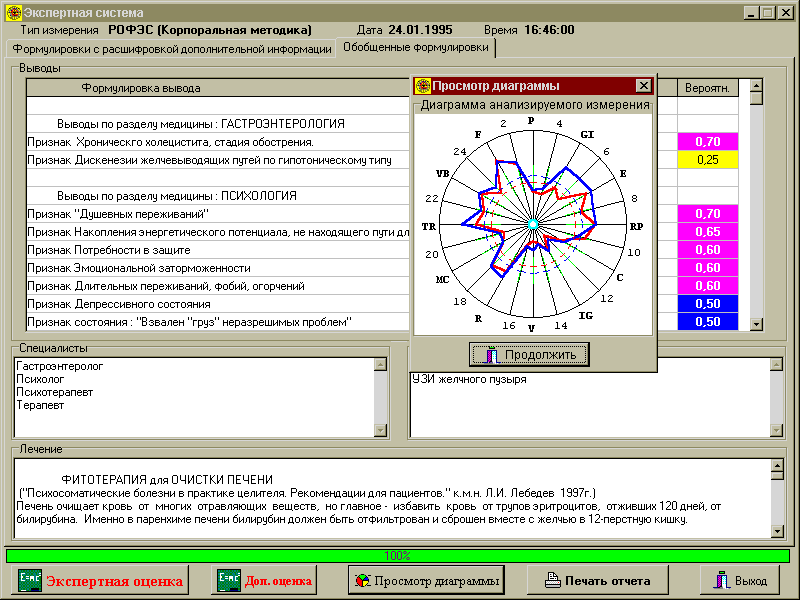800x600 pixels.
Task: Click the Формулировка вывода column header
Action: (x=141, y=88)
